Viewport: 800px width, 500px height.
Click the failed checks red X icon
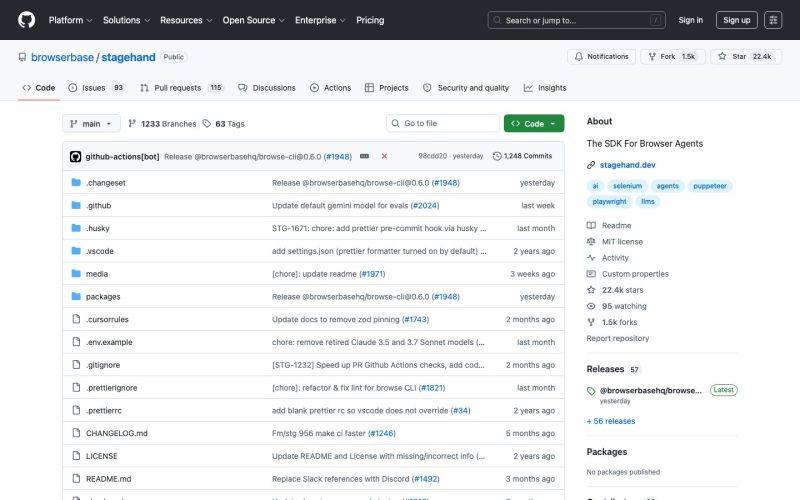click(x=384, y=156)
